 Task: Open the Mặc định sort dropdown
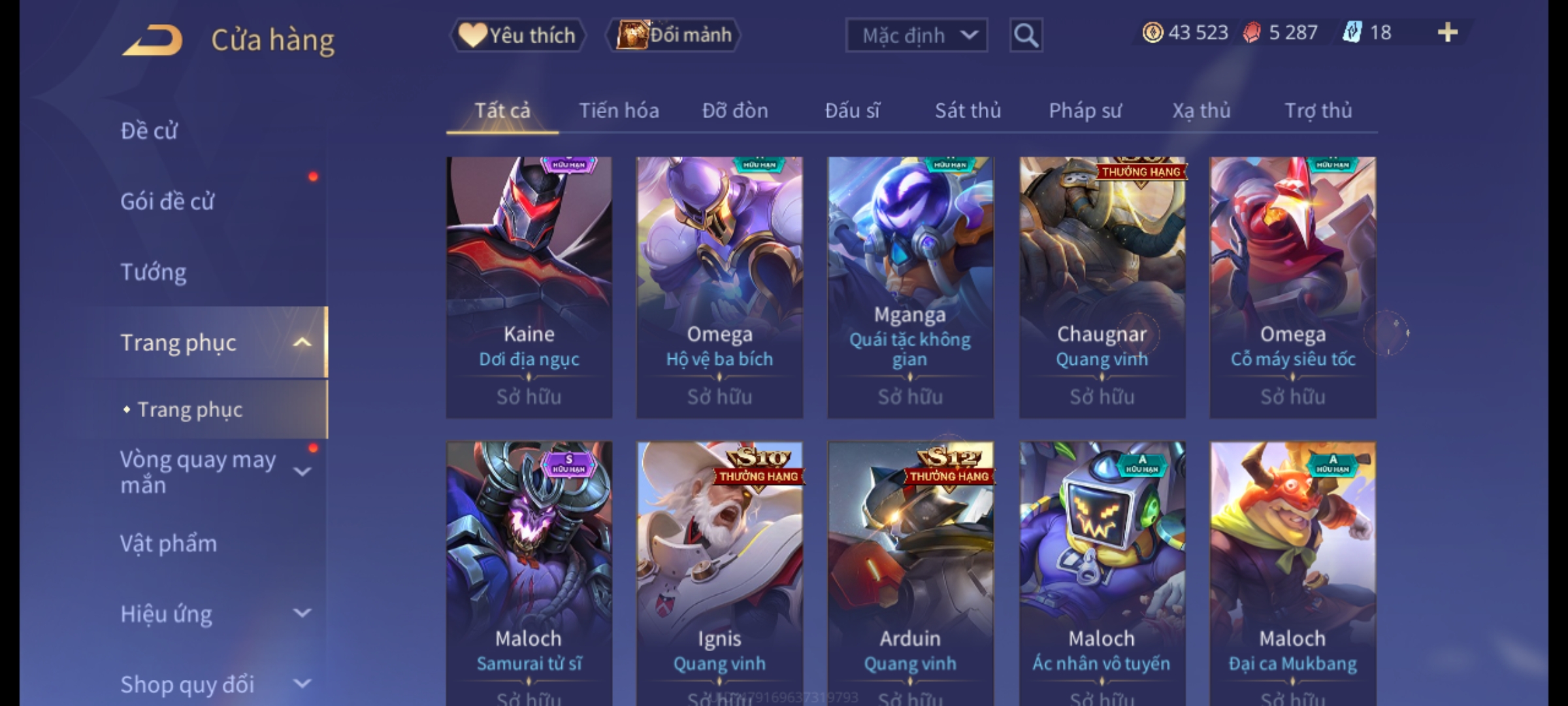[916, 35]
